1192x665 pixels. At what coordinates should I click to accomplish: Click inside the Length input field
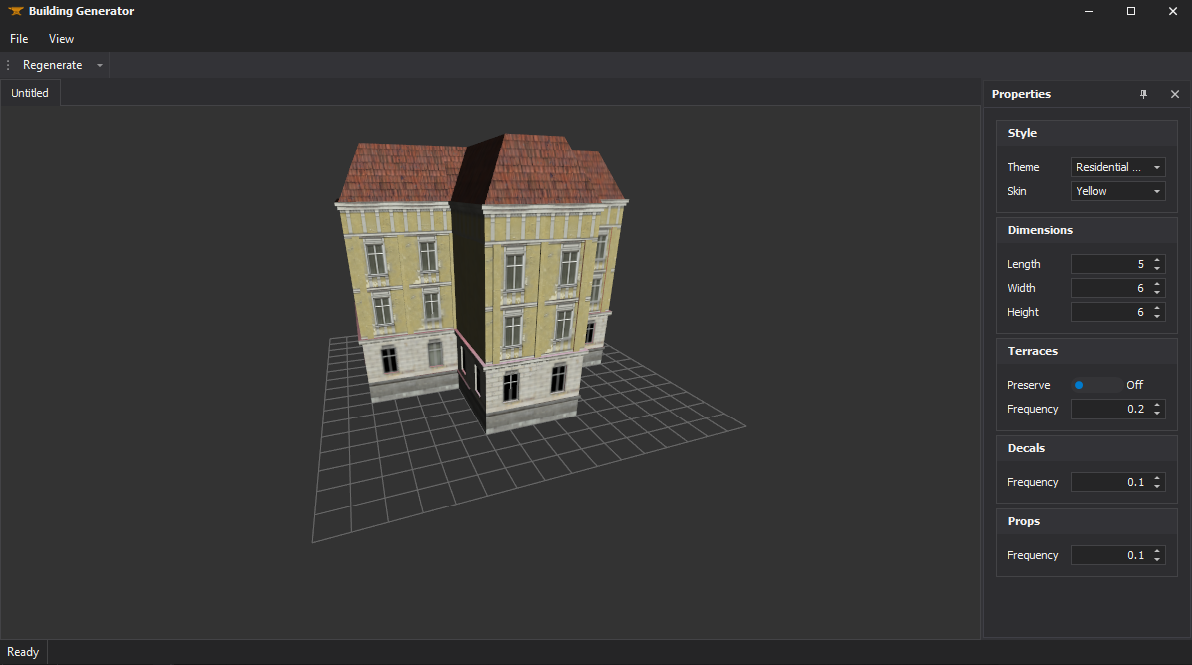[x=1110, y=263]
